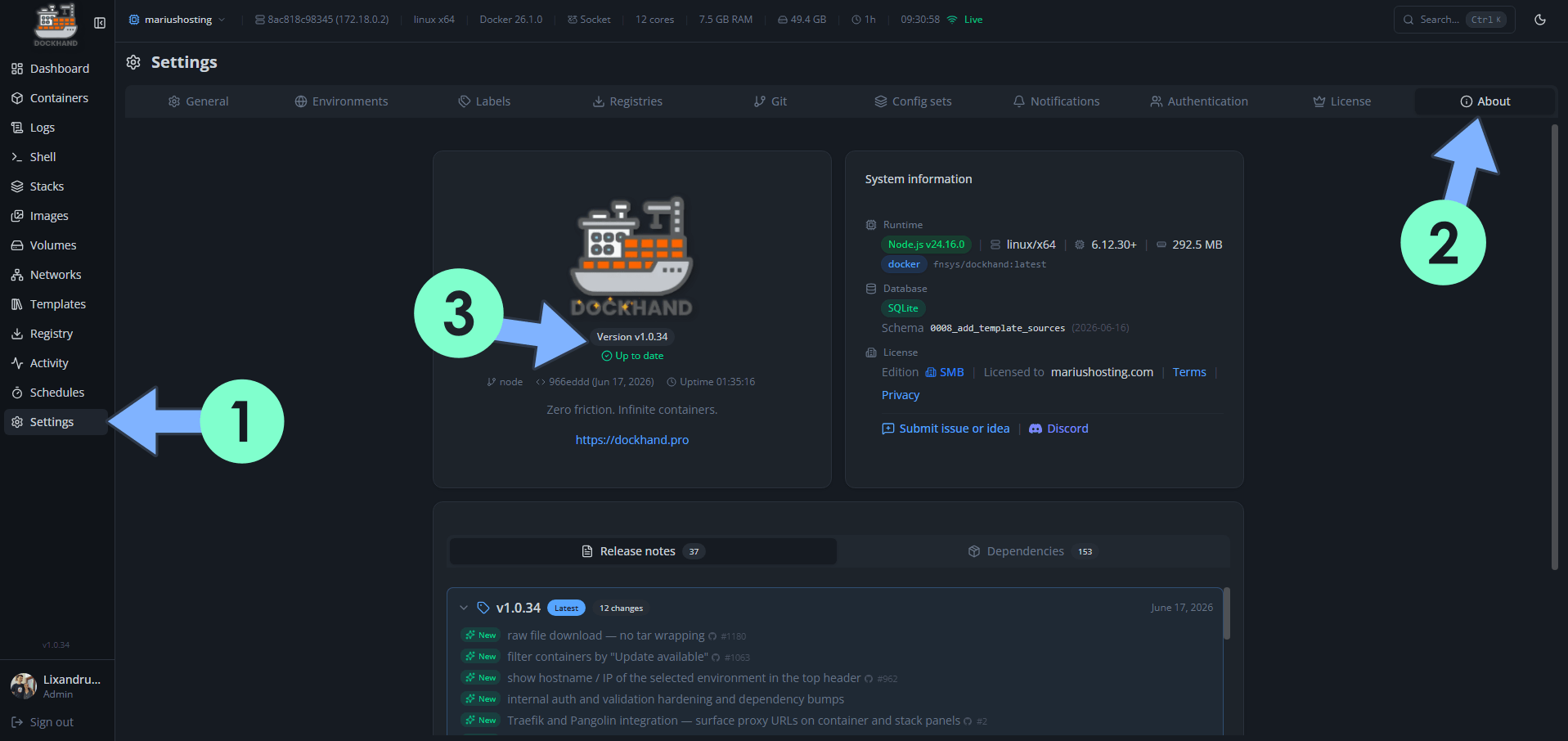Go to the Containers page

[56, 98]
